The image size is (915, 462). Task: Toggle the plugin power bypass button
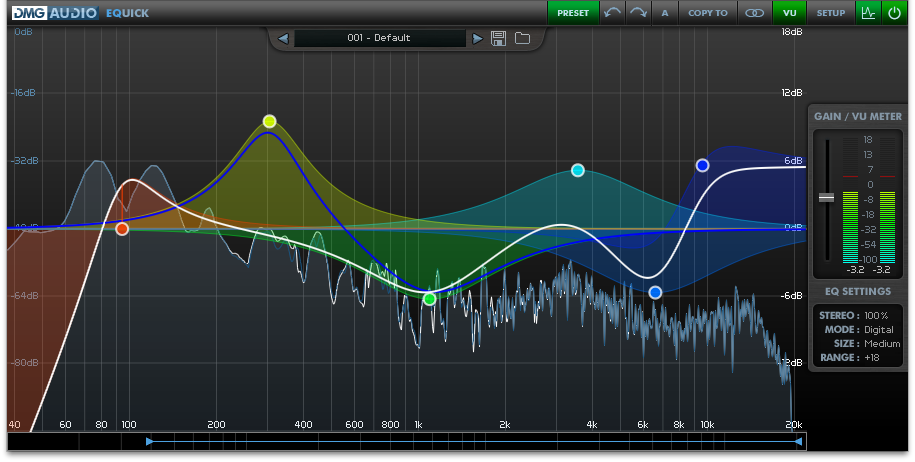point(895,12)
